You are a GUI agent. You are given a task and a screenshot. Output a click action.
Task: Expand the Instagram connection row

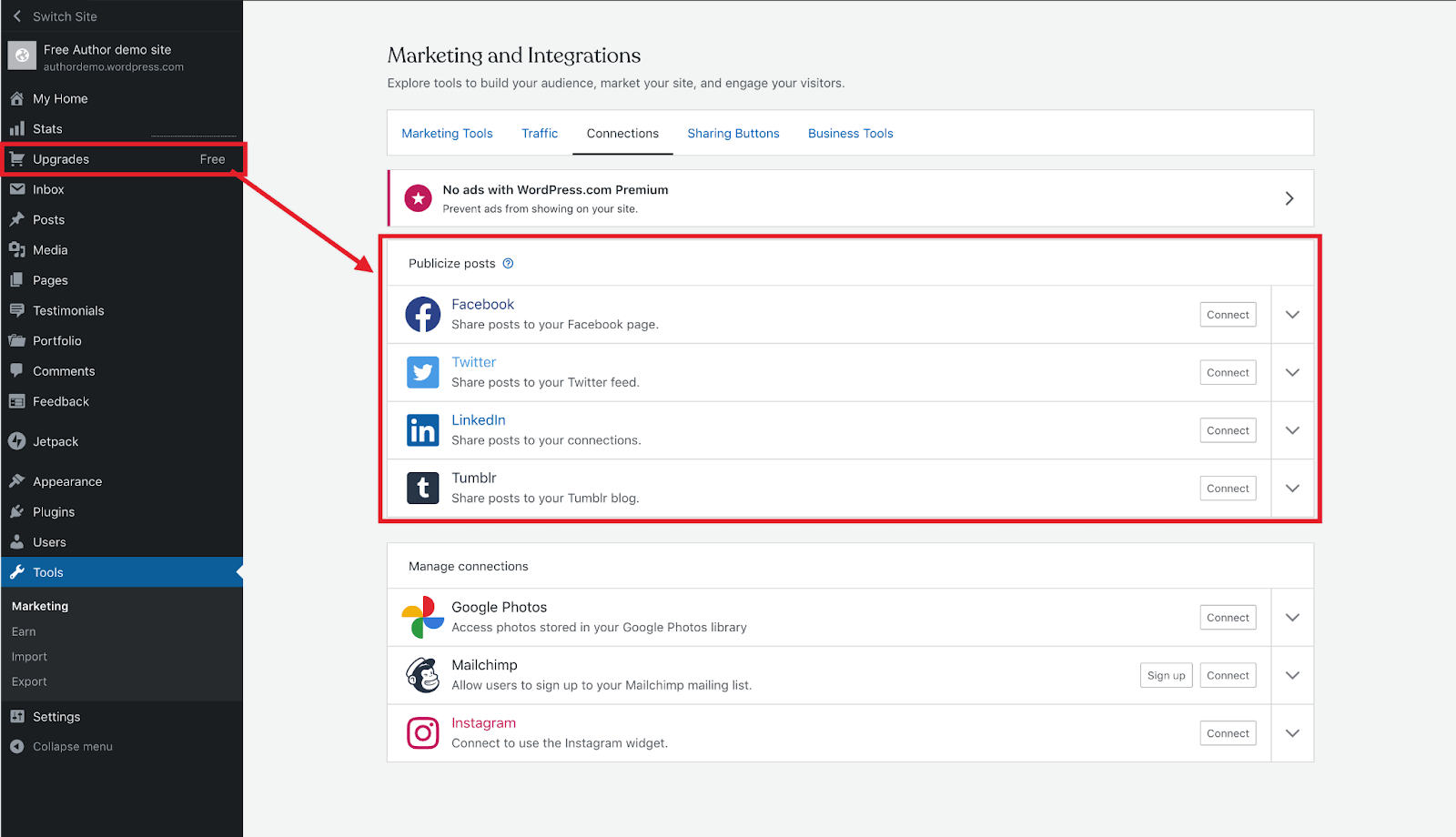1292,733
